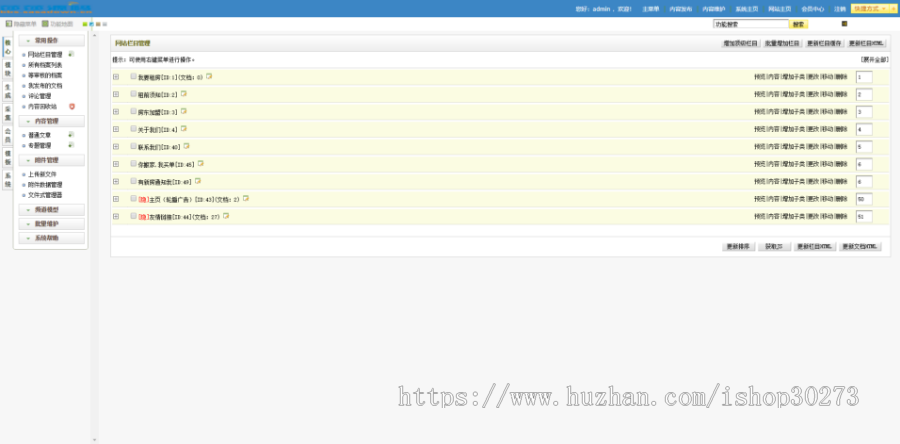Tick the checkbox for row ID:1

click(x=133, y=76)
